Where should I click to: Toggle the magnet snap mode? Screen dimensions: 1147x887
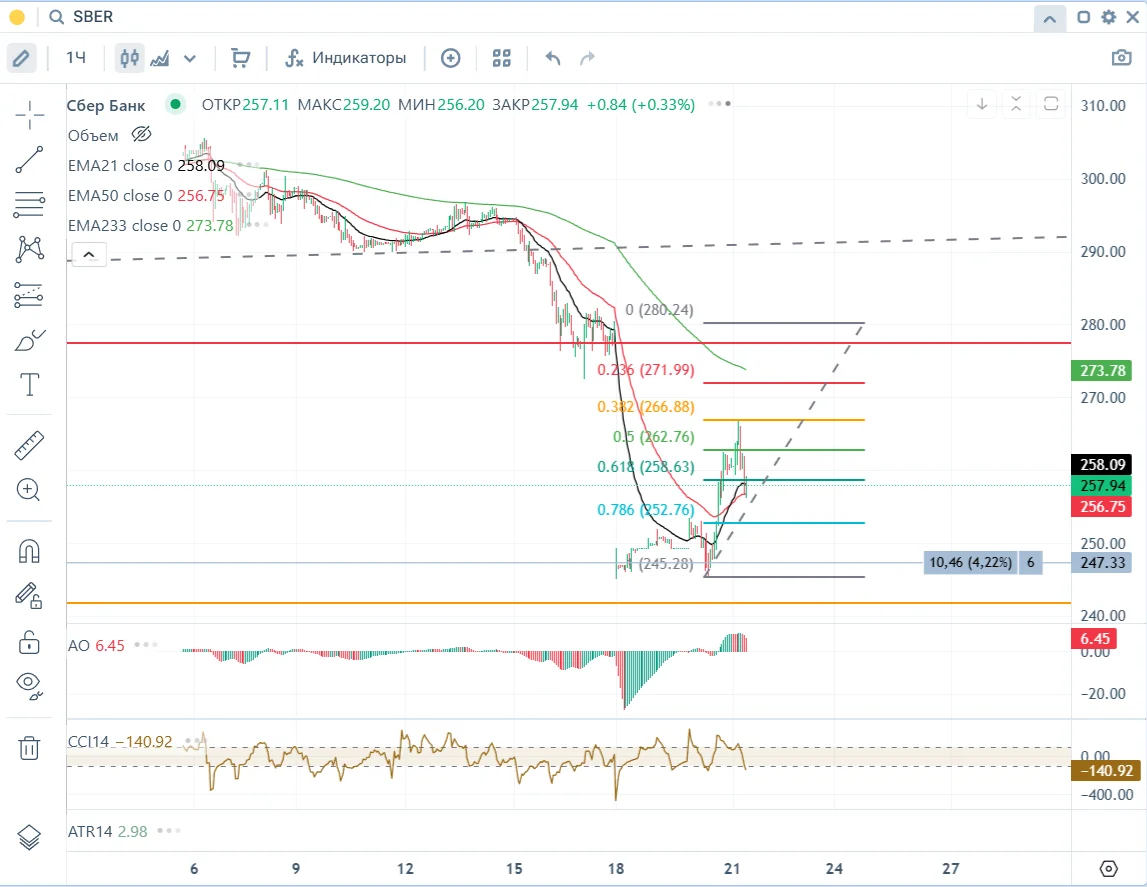pyautogui.click(x=29, y=551)
